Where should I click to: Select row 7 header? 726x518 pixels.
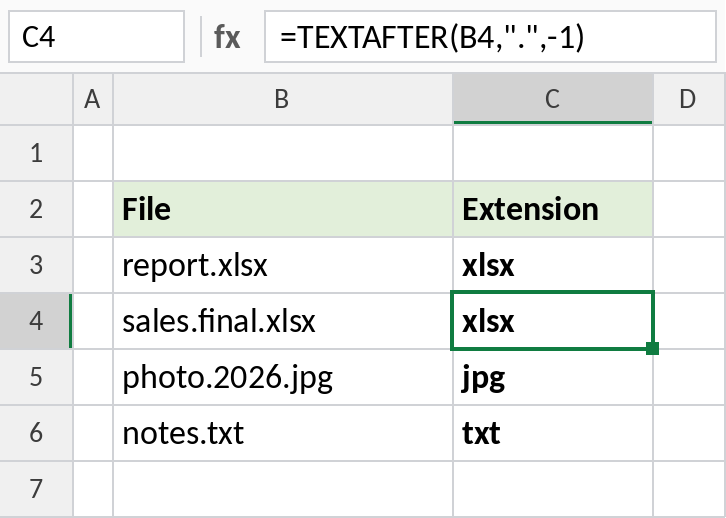(36, 489)
